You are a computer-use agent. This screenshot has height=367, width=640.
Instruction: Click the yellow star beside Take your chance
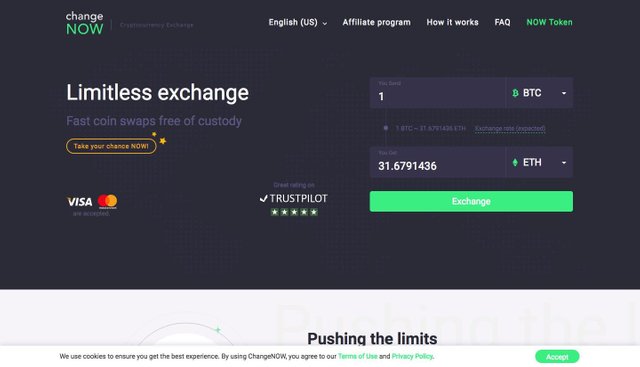pyautogui.click(x=162, y=141)
